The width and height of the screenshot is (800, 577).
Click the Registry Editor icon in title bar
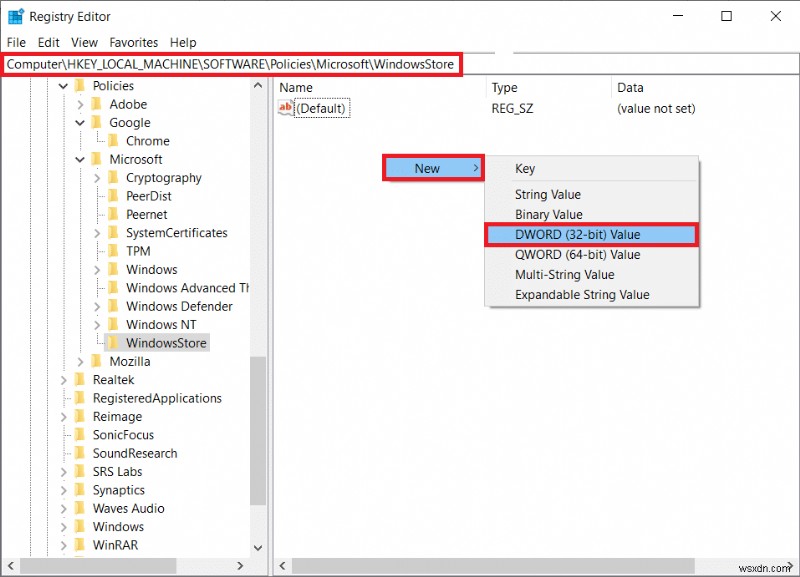15,16
